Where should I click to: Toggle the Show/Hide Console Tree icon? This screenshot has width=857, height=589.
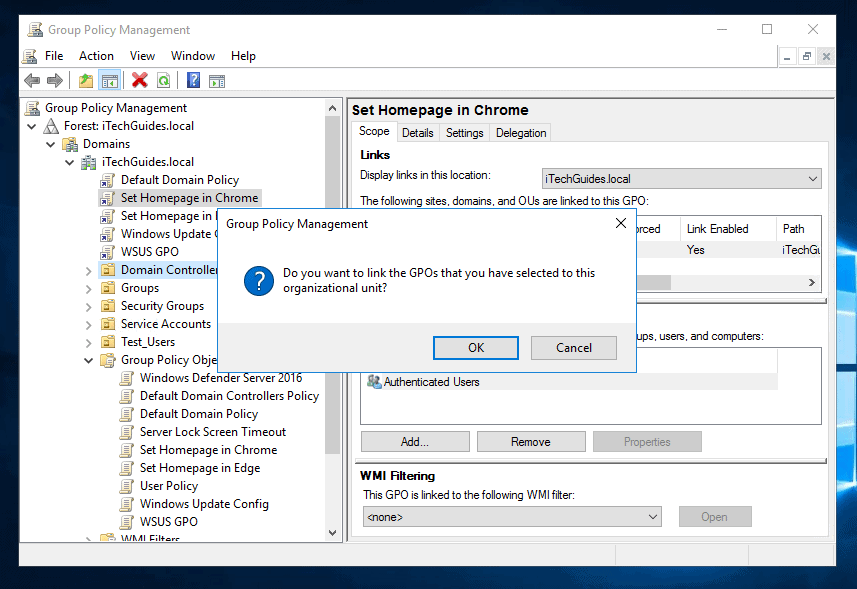[110, 81]
